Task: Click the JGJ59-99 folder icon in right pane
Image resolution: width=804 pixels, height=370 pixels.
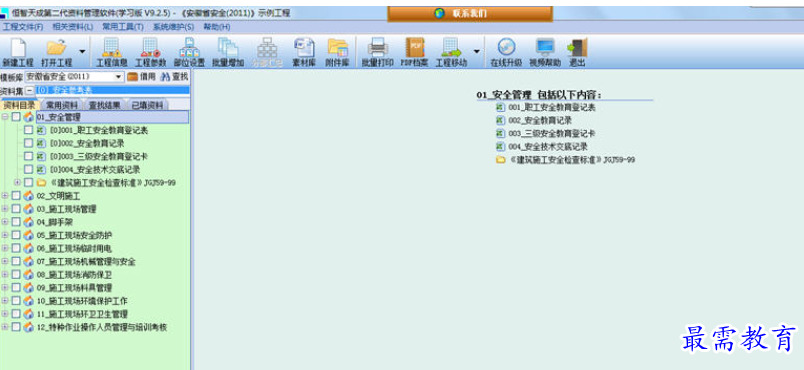Action: (x=500, y=160)
